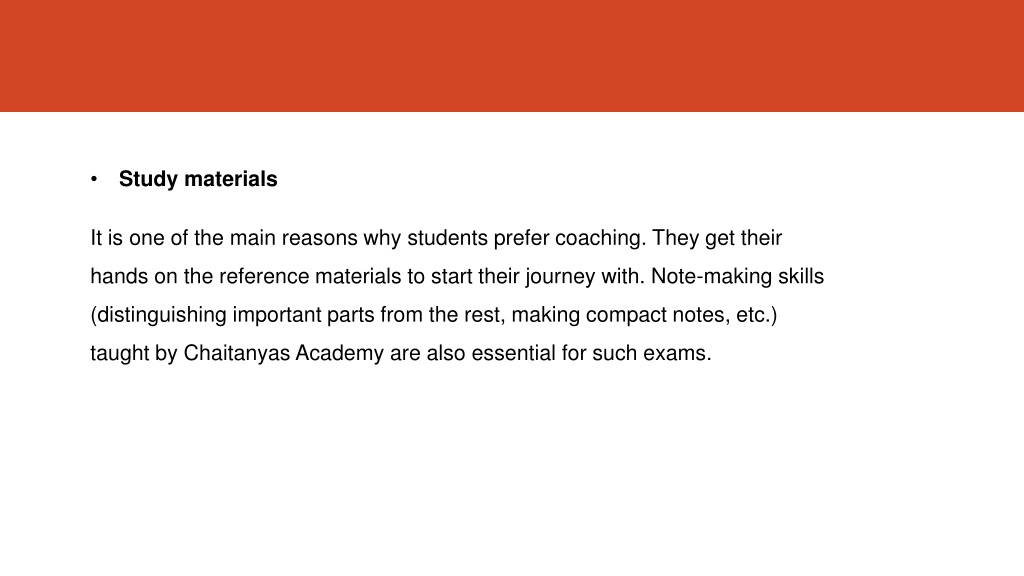Click the phrase "Note-making skills"
Image resolution: width=1024 pixels, height=576 pixels.
(737, 276)
